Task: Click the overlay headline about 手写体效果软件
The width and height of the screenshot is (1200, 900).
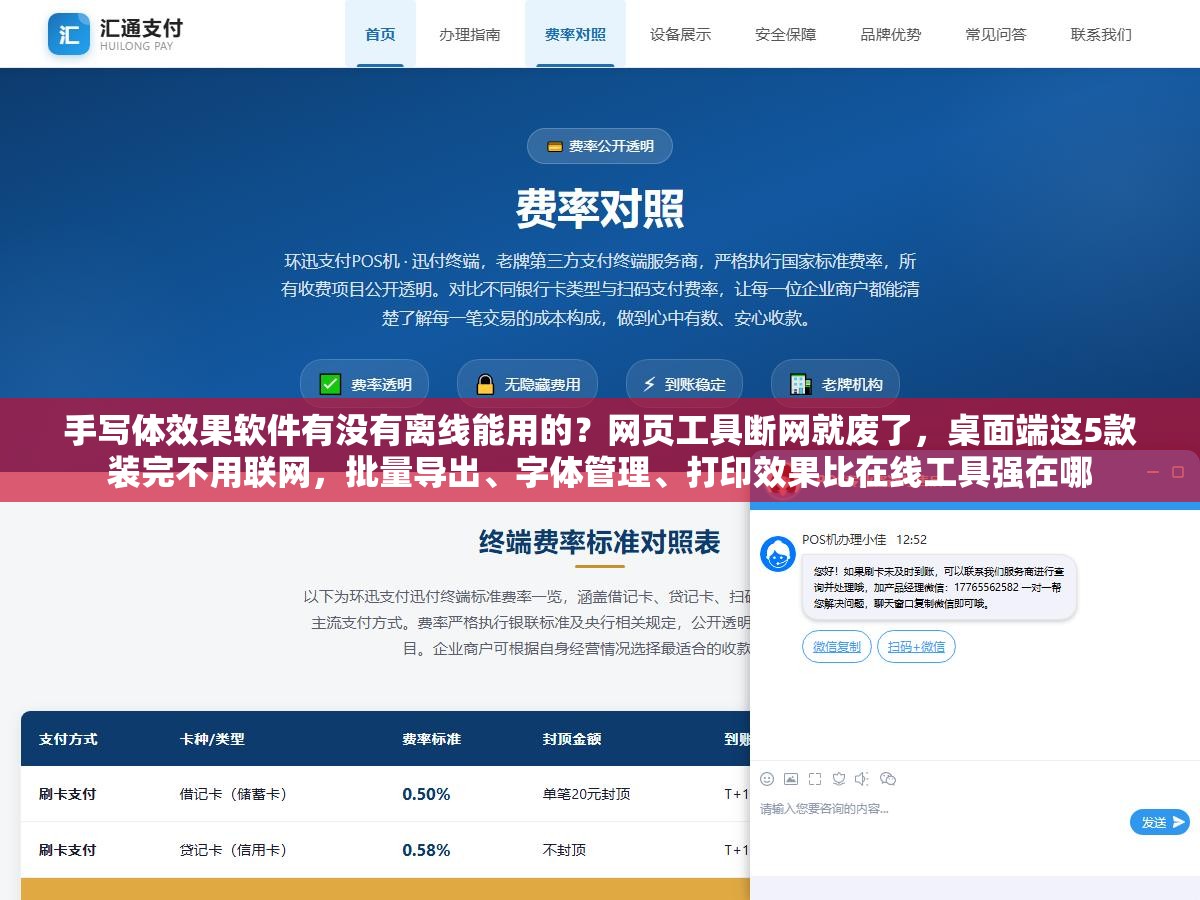Action: (600, 452)
